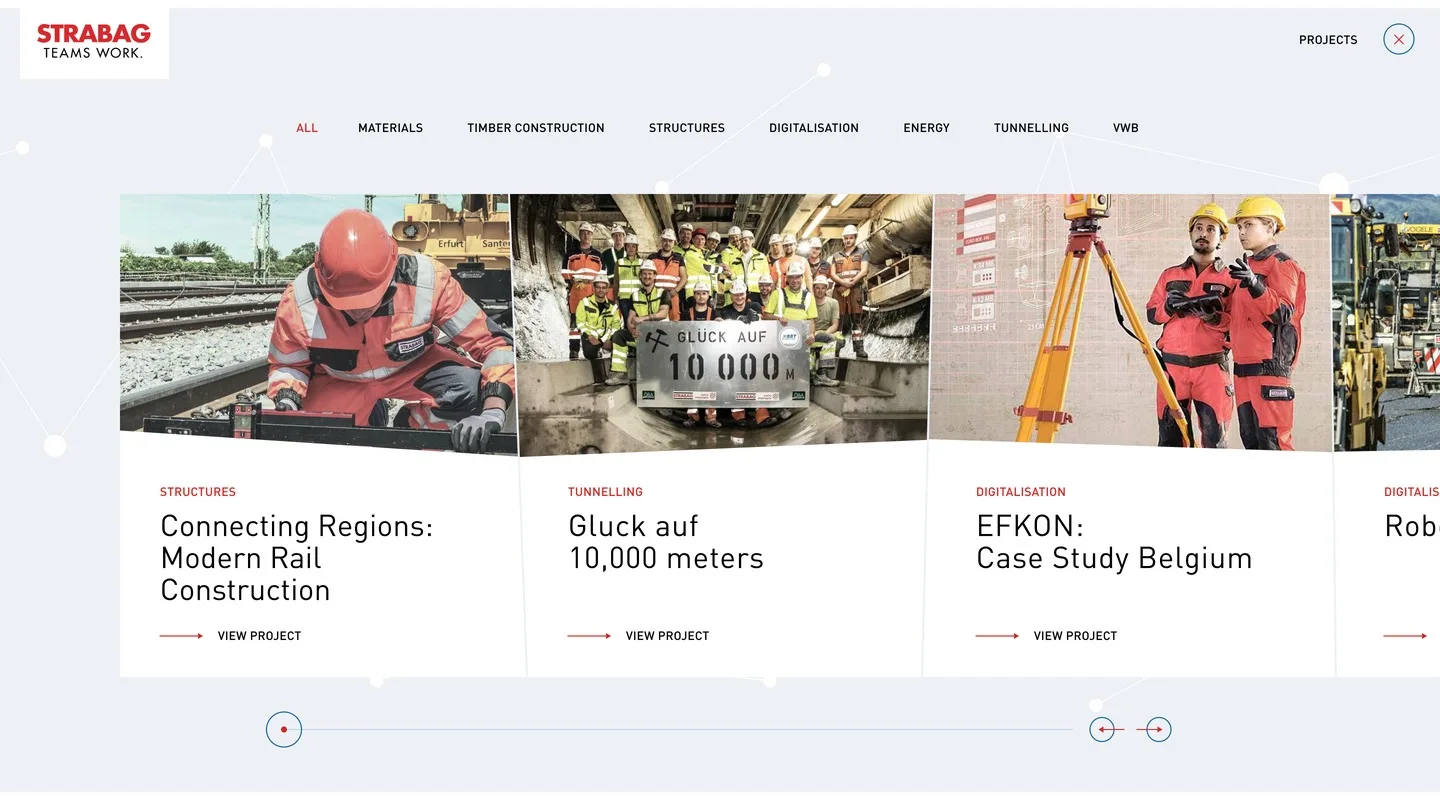Switch to the STRUCTURES filter
Image resolution: width=1440 pixels, height=800 pixels.
coord(687,128)
